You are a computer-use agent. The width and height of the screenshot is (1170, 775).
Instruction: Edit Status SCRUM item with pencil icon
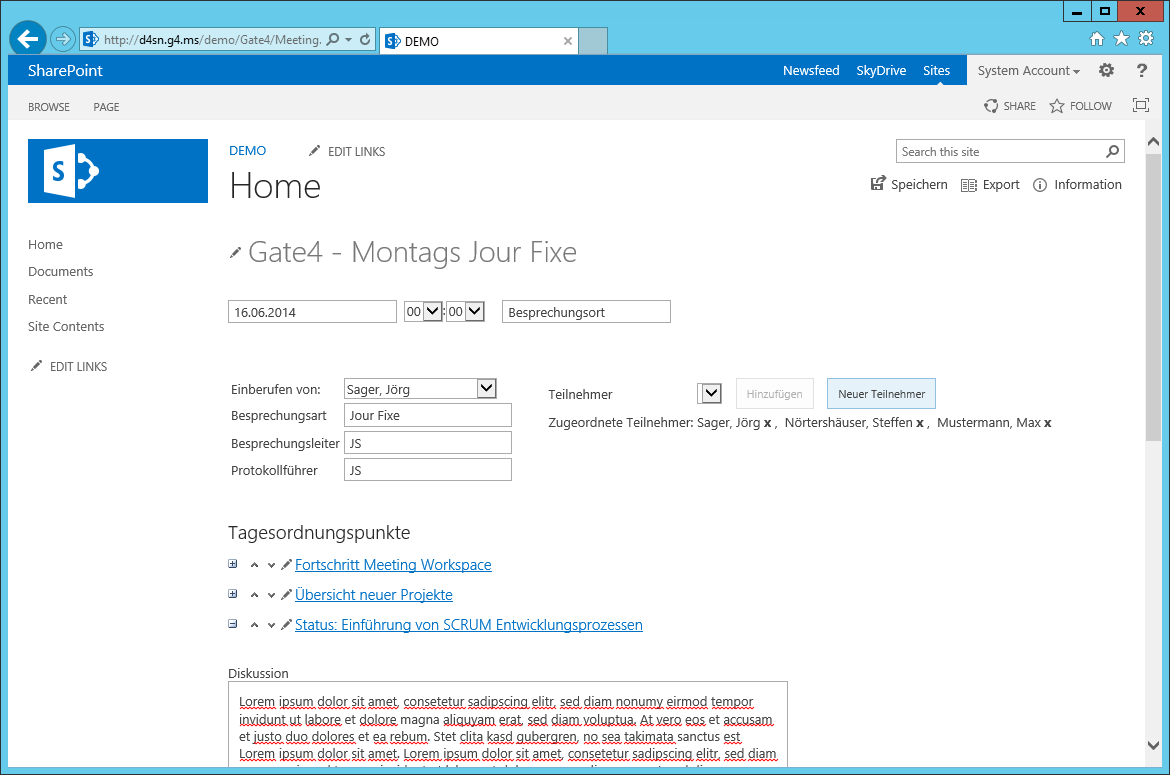coord(286,624)
